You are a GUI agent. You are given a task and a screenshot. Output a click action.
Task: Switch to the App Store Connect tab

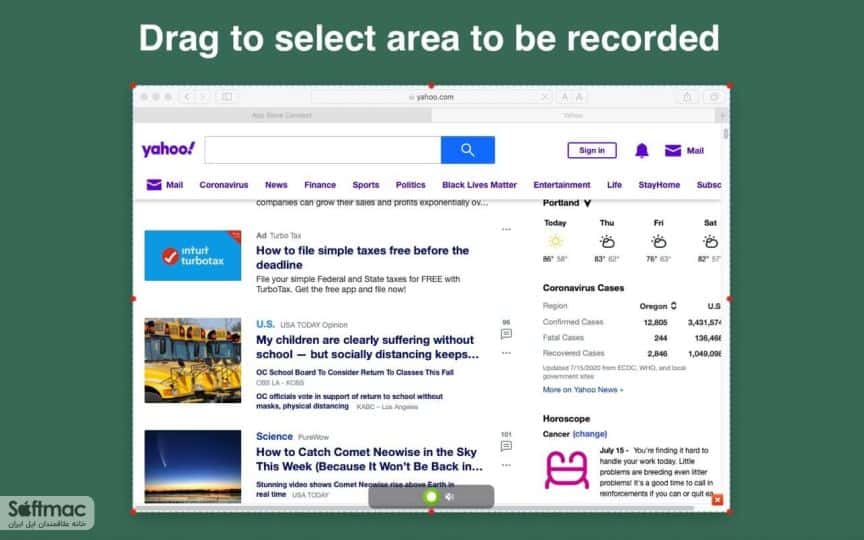click(x=282, y=116)
